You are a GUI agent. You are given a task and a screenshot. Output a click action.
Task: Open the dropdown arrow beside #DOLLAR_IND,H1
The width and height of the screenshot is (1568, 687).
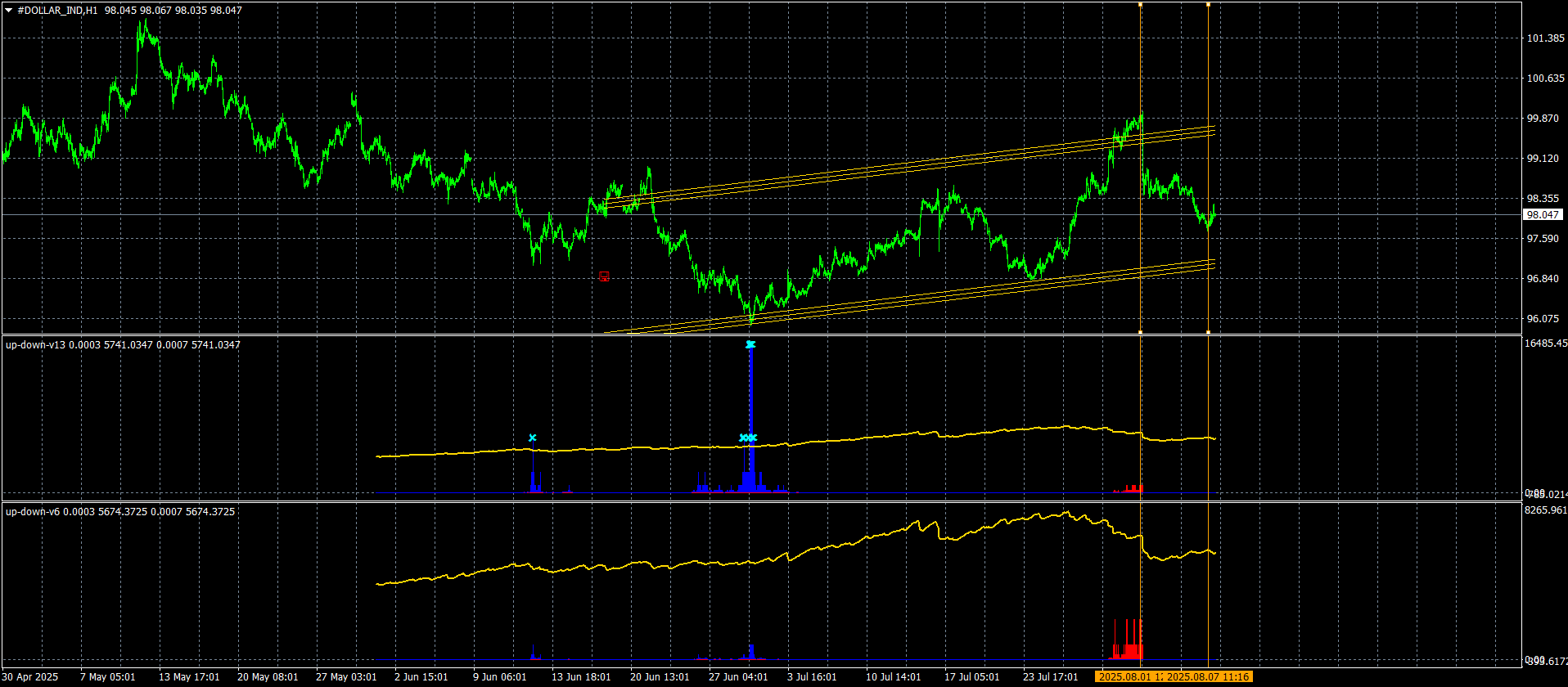[x=8, y=11]
